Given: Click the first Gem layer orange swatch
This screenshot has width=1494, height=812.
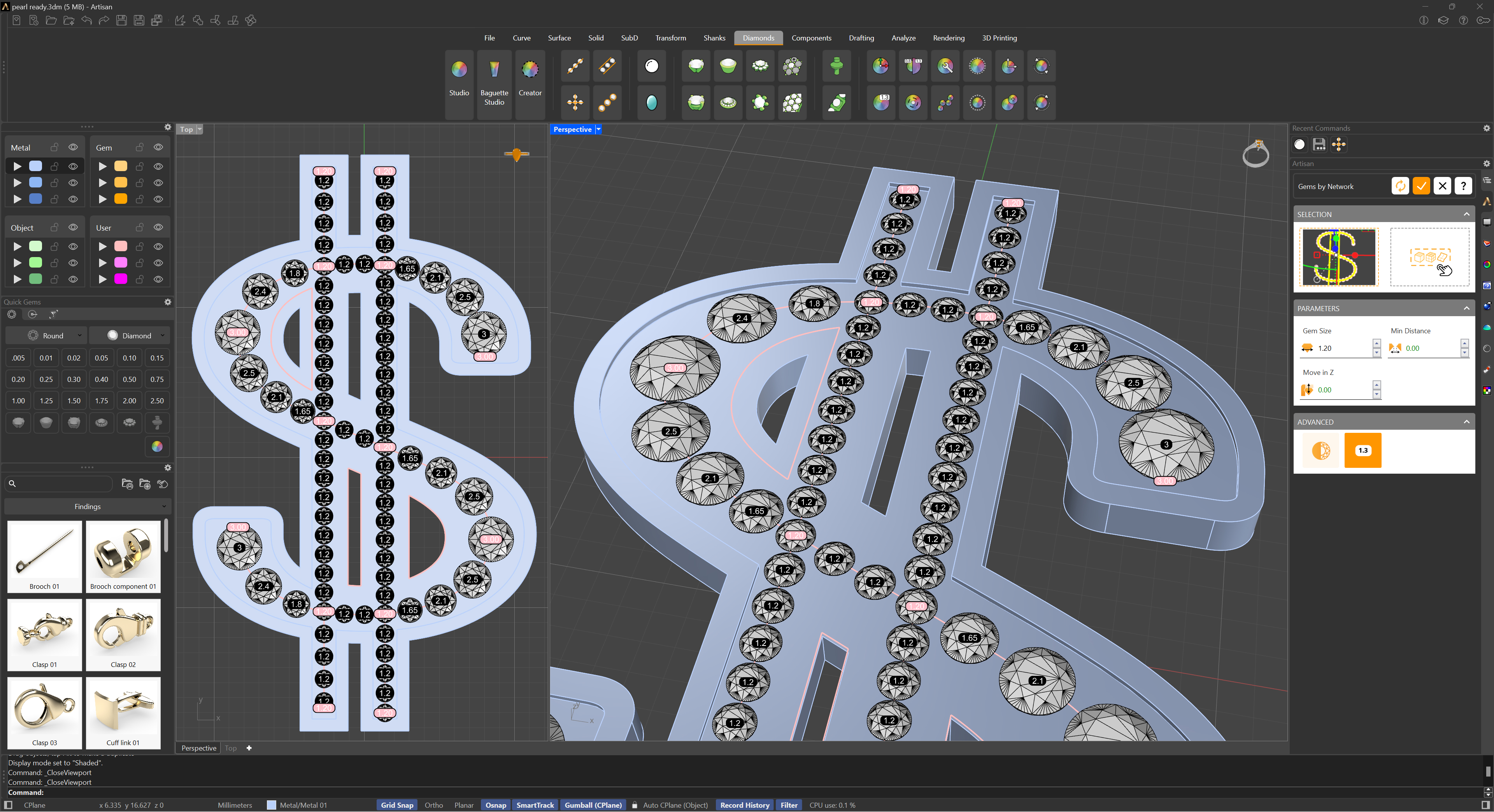Looking at the screenshot, I should point(121,166).
